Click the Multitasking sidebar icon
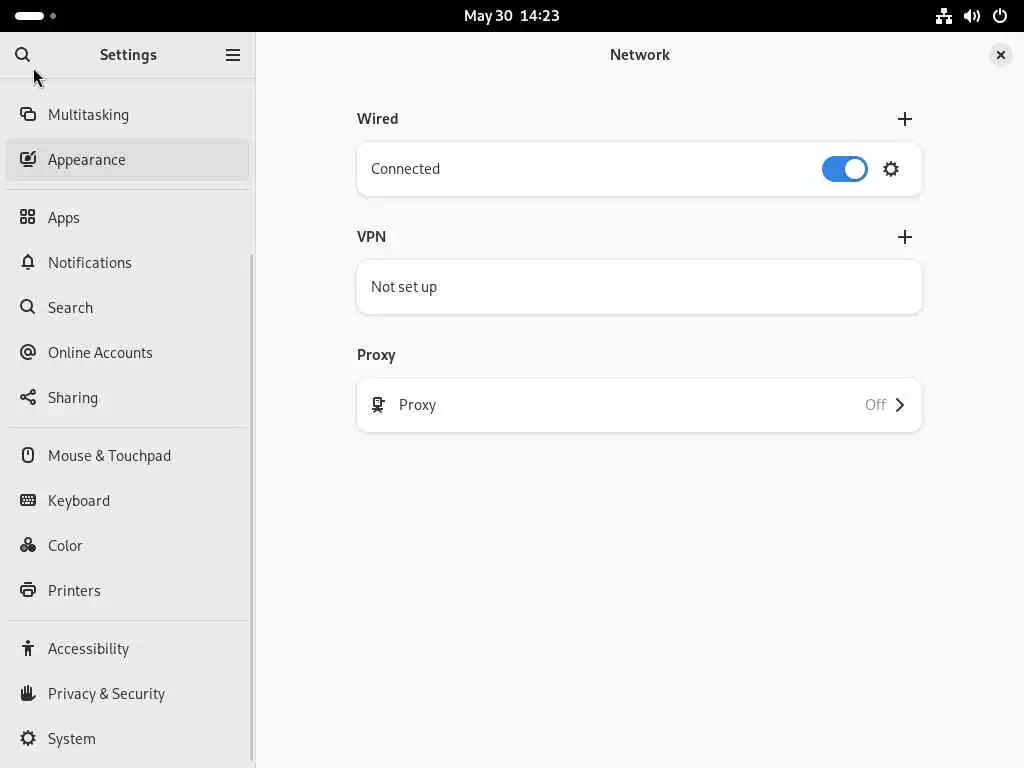This screenshot has width=1024, height=768. tap(27, 114)
